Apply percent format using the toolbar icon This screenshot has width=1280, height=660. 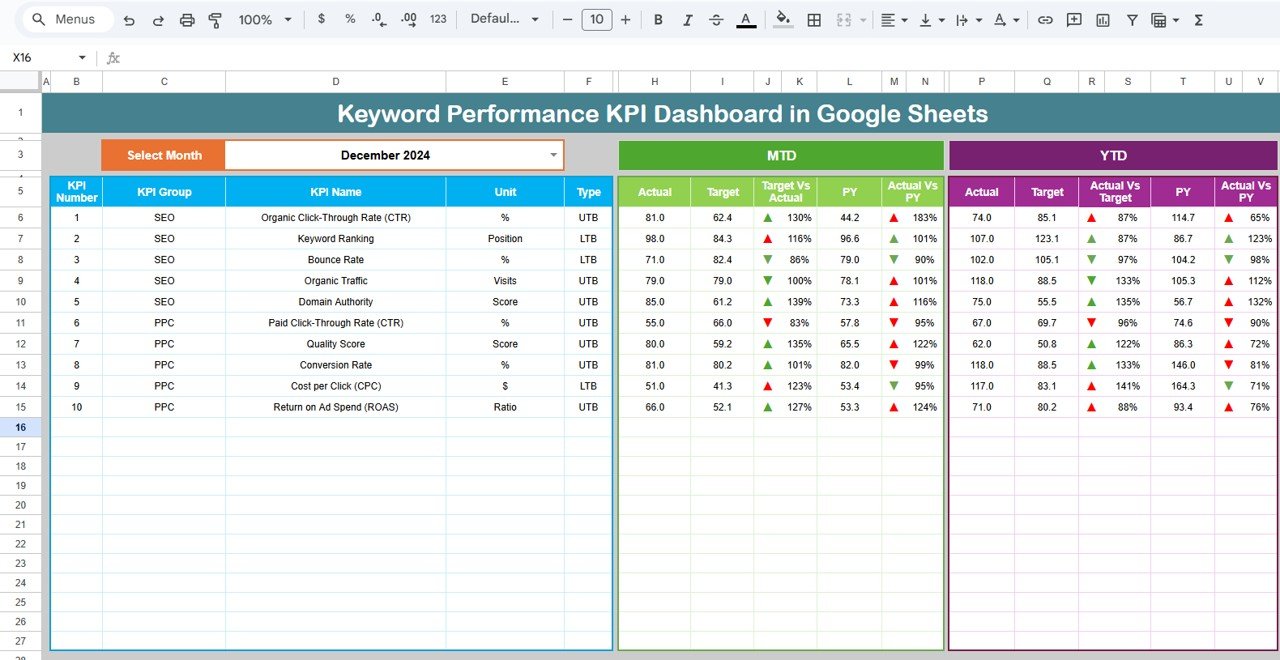click(x=348, y=19)
